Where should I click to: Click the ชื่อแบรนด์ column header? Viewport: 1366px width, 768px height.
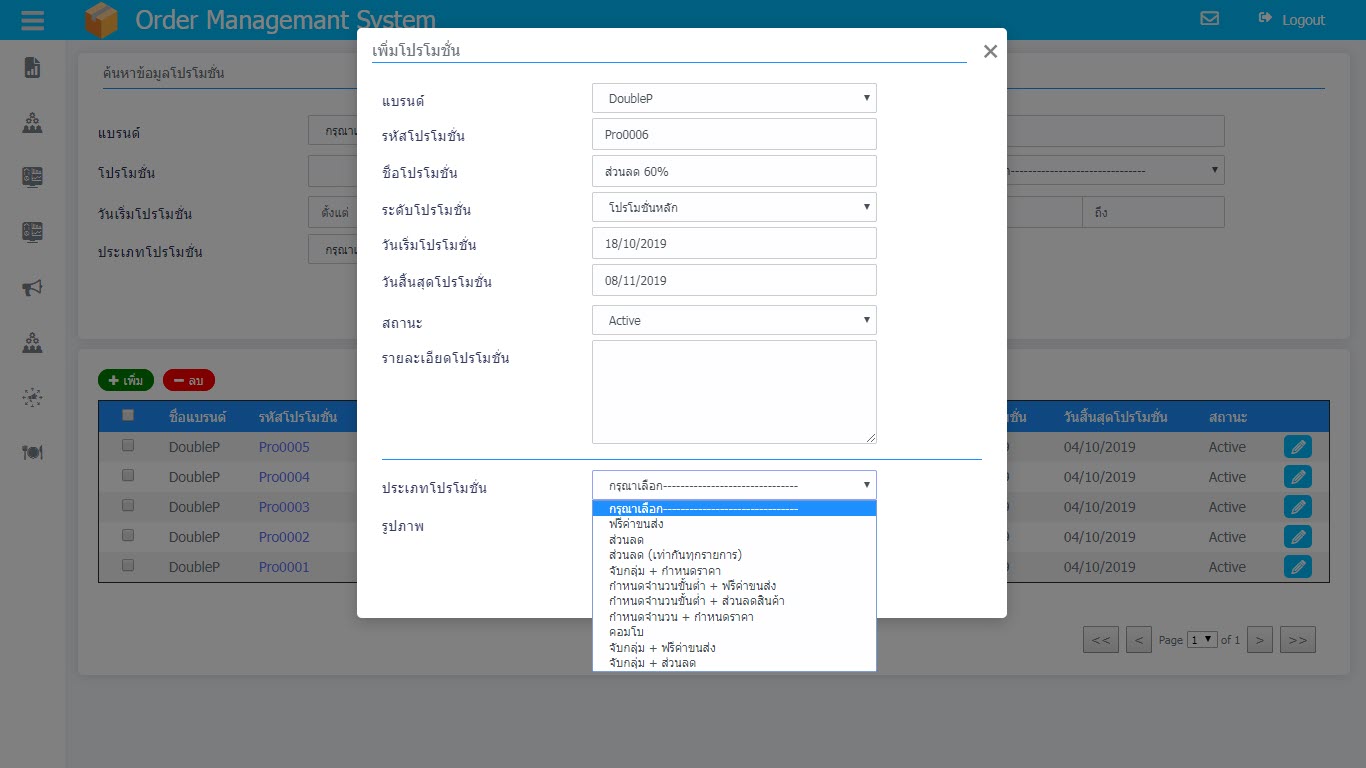(198, 417)
